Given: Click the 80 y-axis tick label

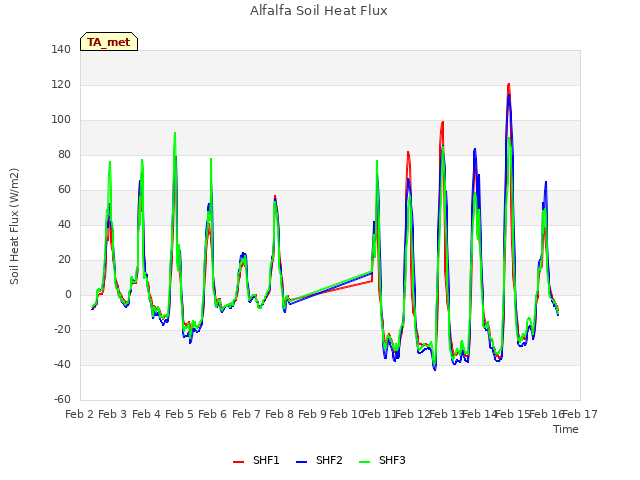Looking at the screenshot, I should pyautogui.click(x=64, y=154).
